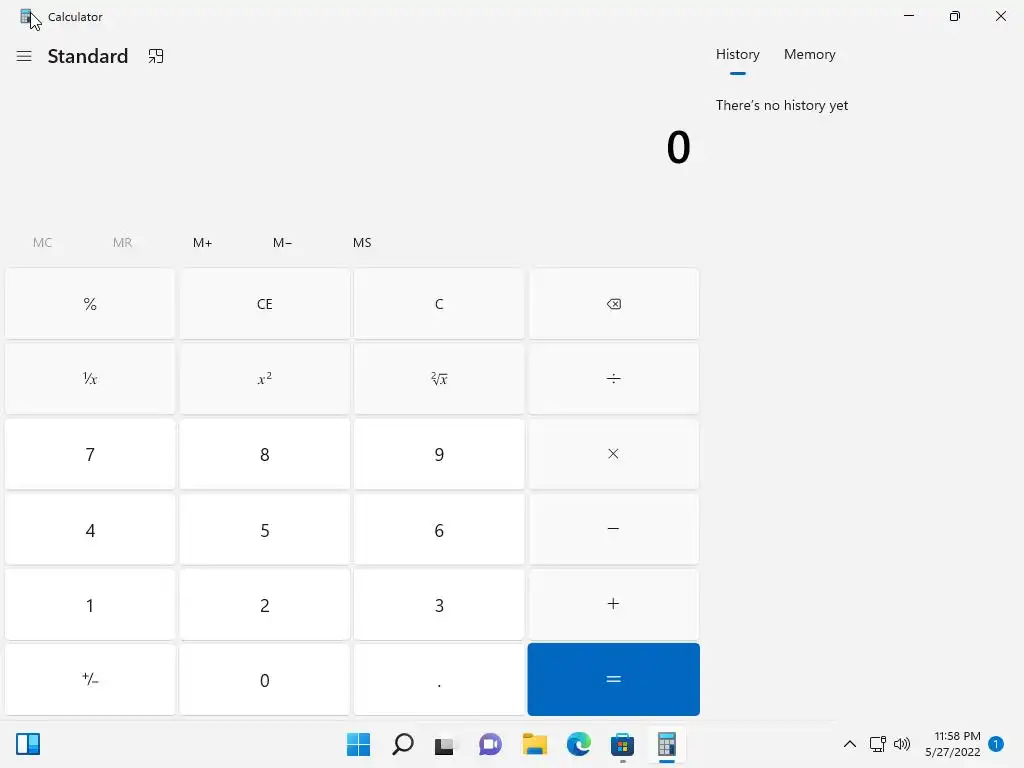The height and width of the screenshot is (768, 1024).
Task: Click the number 7 key
Action: (90, 454)
